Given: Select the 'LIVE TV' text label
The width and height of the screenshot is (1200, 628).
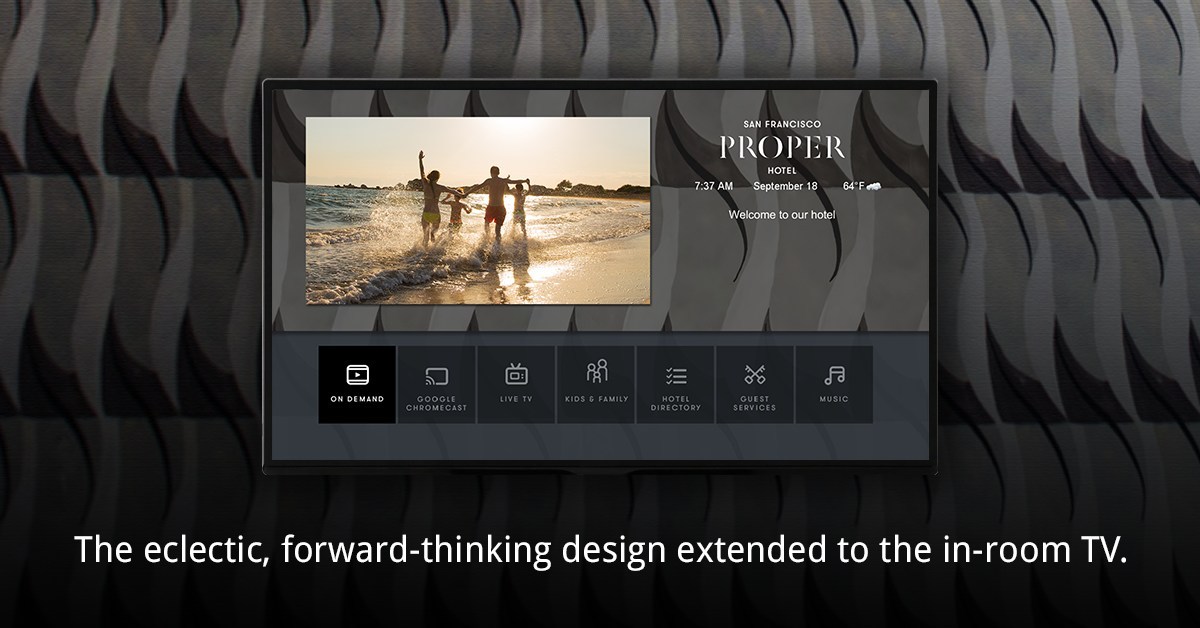Looking at the screenshot, I should tap(516, 399).
